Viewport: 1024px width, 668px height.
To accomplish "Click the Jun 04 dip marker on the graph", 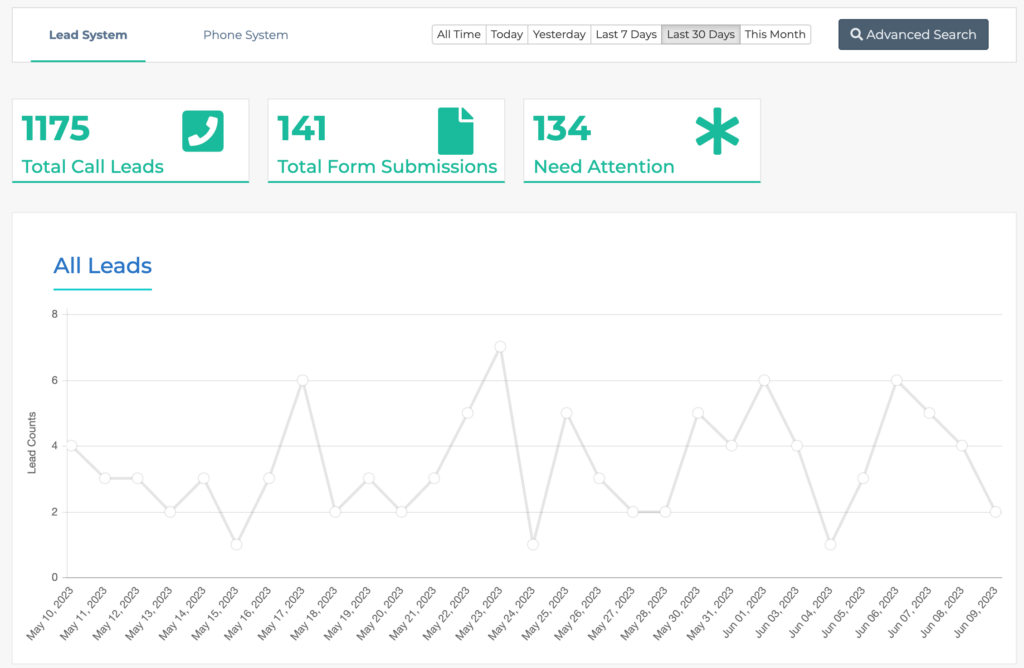I will 831,544.
